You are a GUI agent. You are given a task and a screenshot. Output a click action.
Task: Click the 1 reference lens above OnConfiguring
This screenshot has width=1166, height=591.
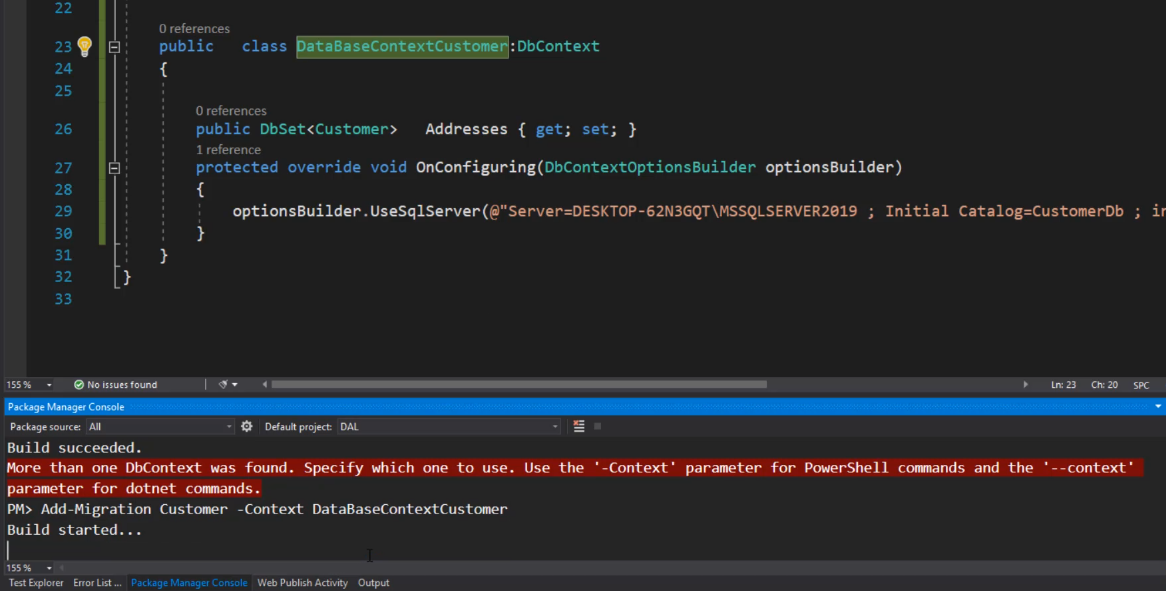coord(228,149)
